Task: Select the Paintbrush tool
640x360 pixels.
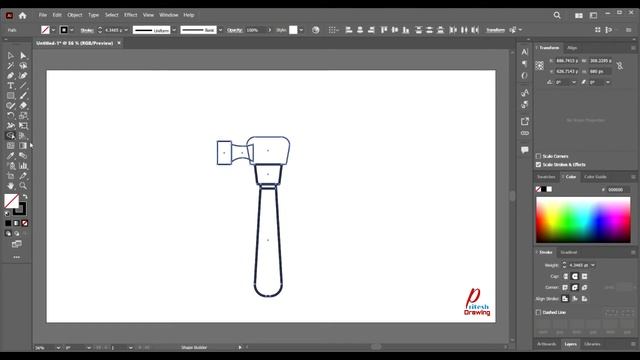Action: point(23,96)
